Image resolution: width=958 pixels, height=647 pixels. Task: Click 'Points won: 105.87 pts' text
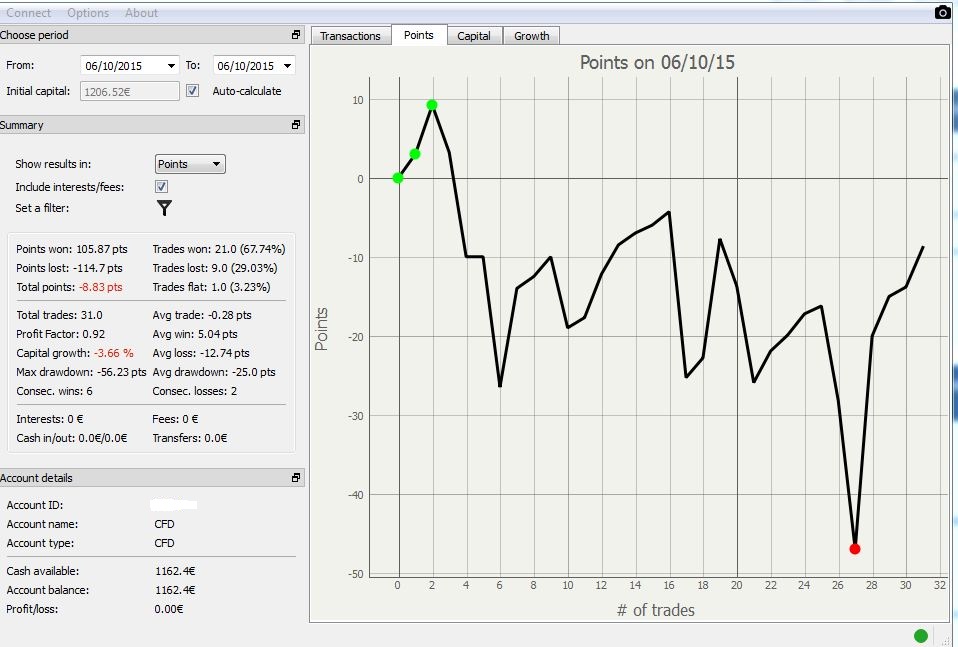[x=71, y=249]
